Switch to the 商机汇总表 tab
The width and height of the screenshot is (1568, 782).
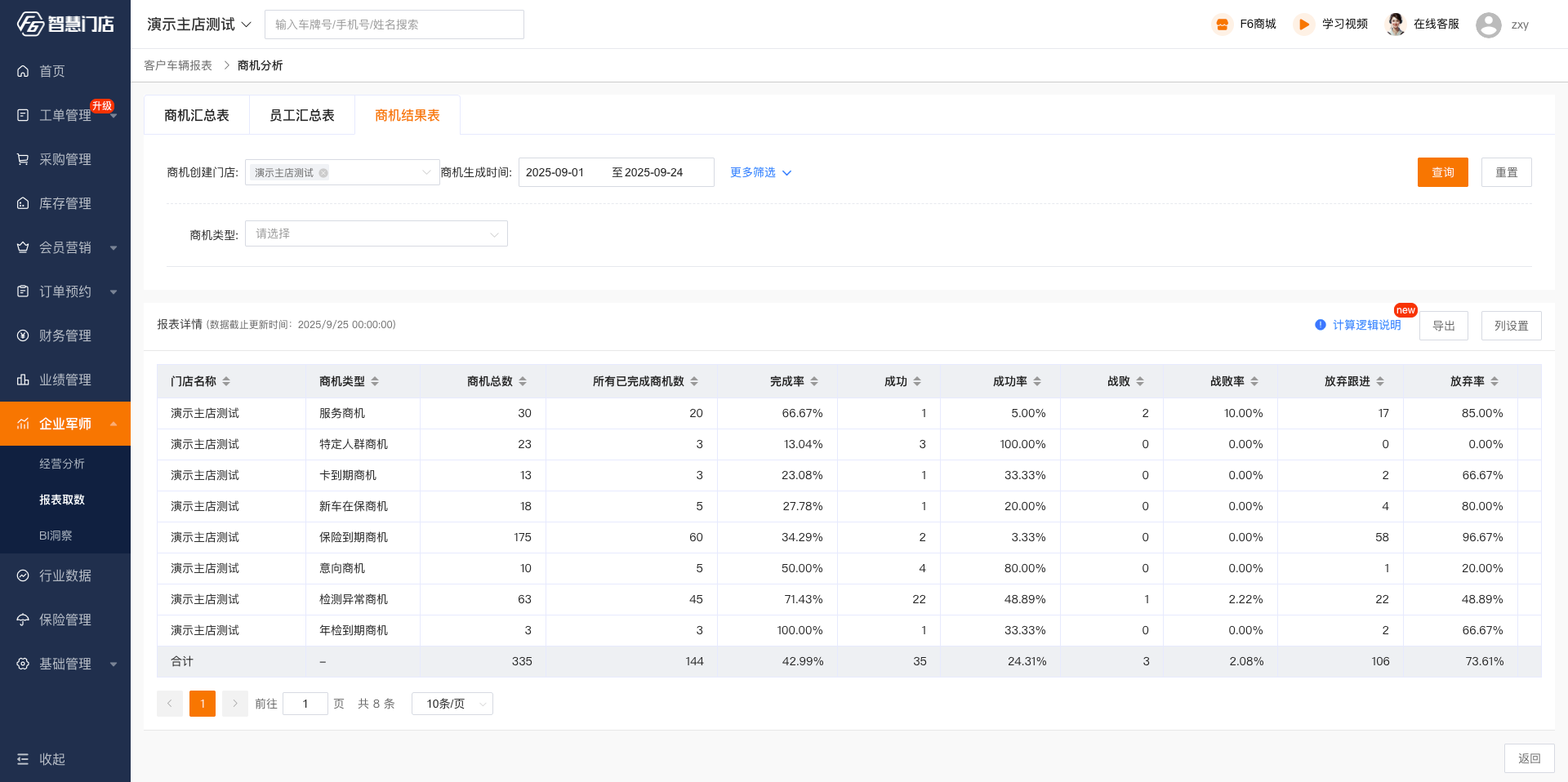[197, 115]
